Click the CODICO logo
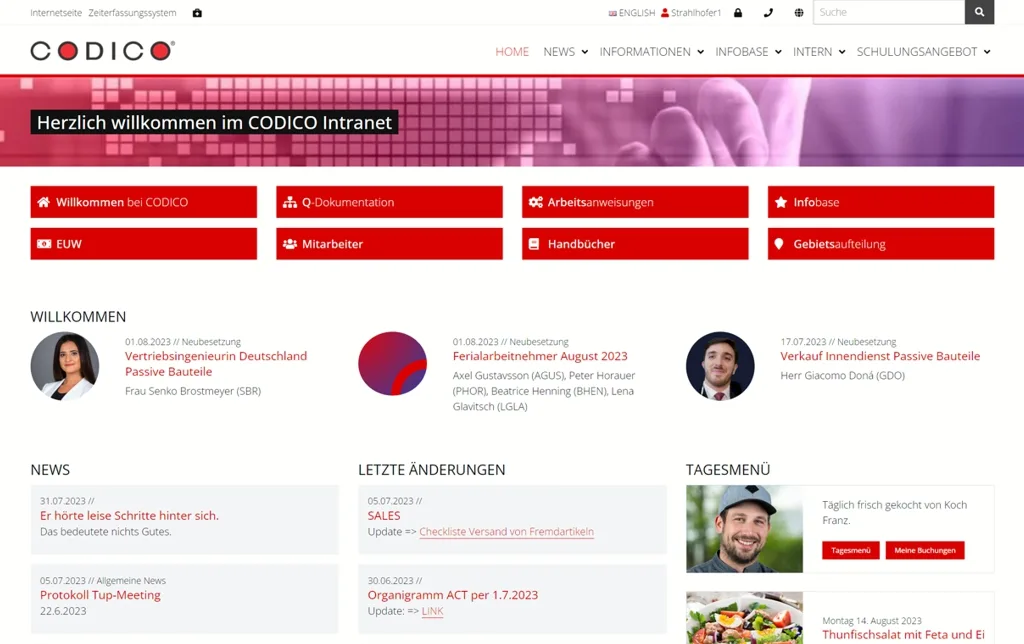 pyautogui.click(x=103, y=50)
